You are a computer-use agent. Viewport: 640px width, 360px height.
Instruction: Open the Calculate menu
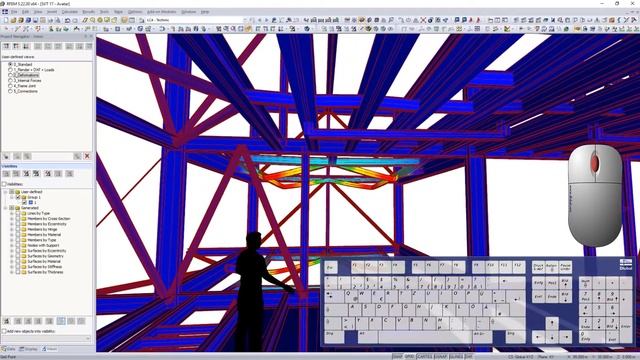click(x=69, y=12)
